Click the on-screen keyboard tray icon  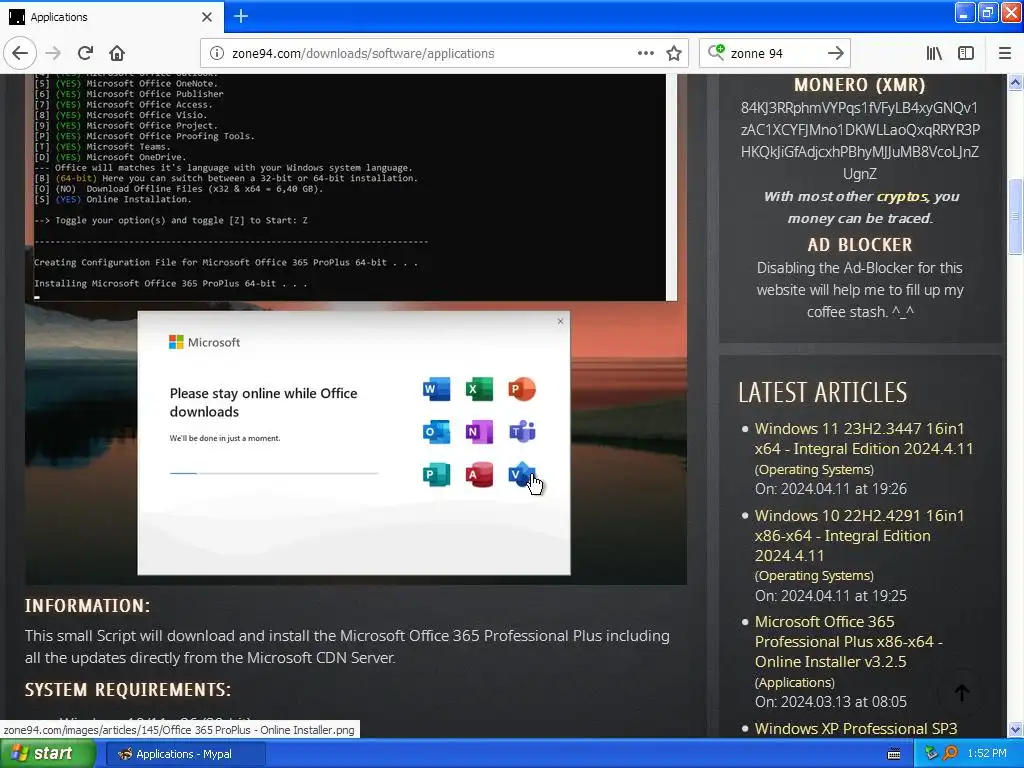click(894, 754)
